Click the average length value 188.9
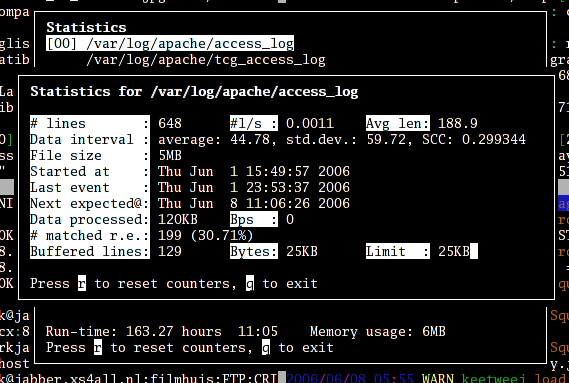This screenshot has width=569, height=383. [x=458, y=123]
